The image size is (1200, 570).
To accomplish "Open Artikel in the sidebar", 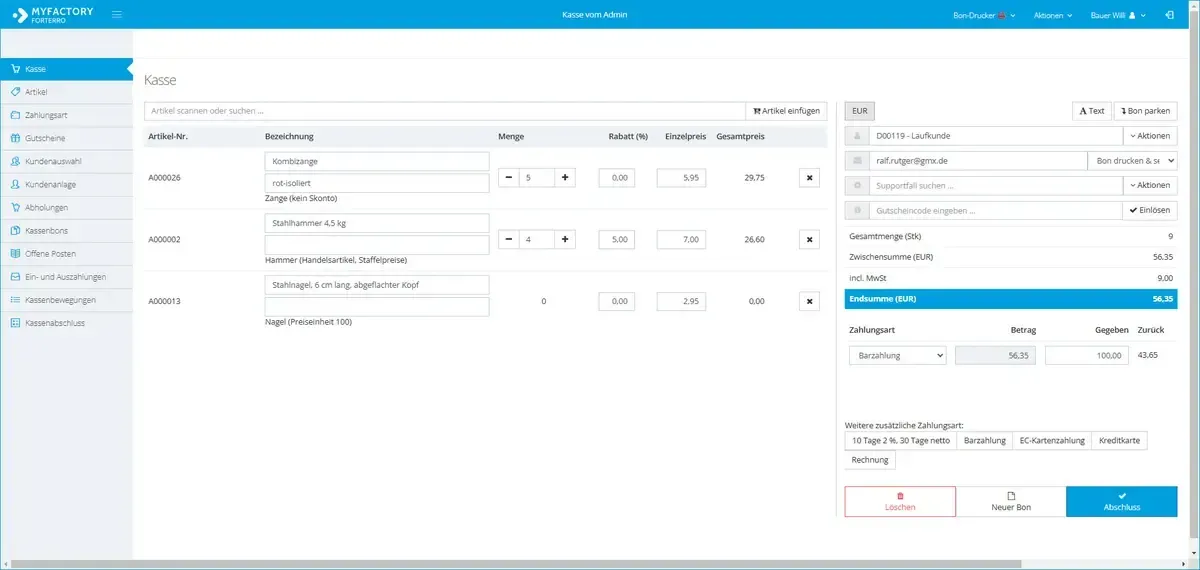I will [x=65, y=92].
